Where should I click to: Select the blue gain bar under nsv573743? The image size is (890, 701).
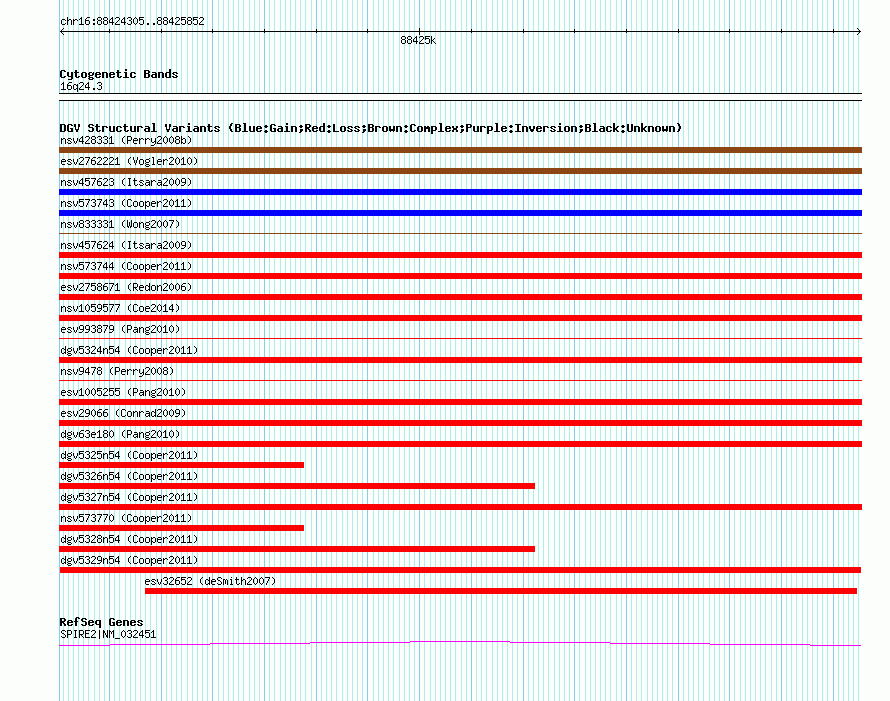point(460,213)
